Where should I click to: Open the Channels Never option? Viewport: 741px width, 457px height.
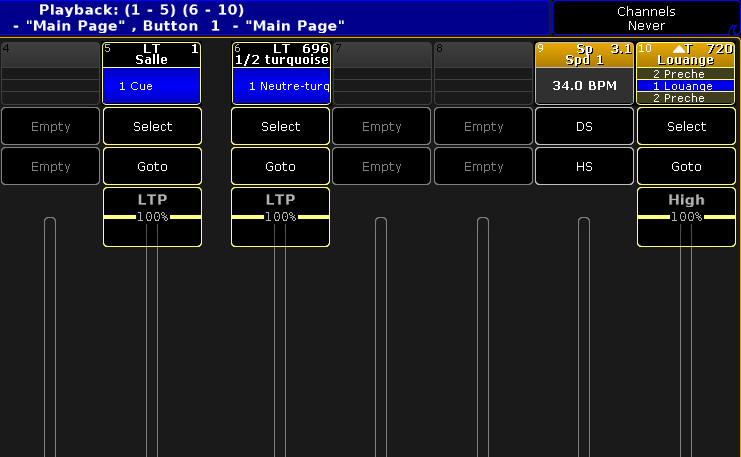click(x=646, y=18)
